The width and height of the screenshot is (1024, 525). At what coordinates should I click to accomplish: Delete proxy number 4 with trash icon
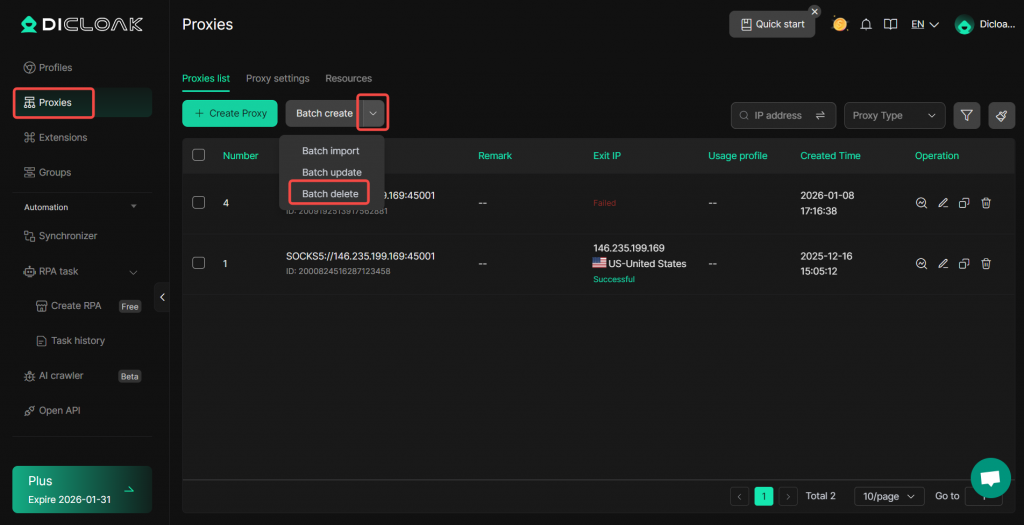(x=986, y=203)
